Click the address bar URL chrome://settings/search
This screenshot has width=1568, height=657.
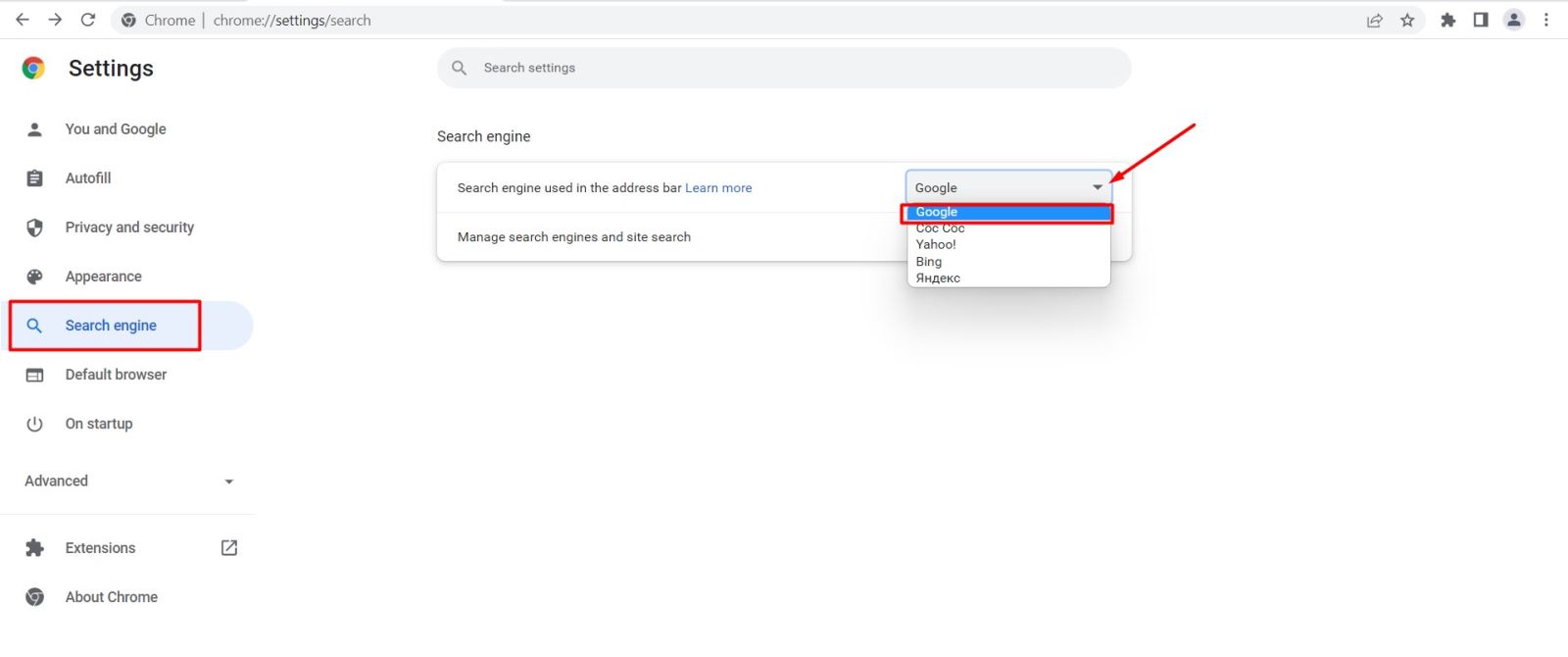tap(292, 20)
